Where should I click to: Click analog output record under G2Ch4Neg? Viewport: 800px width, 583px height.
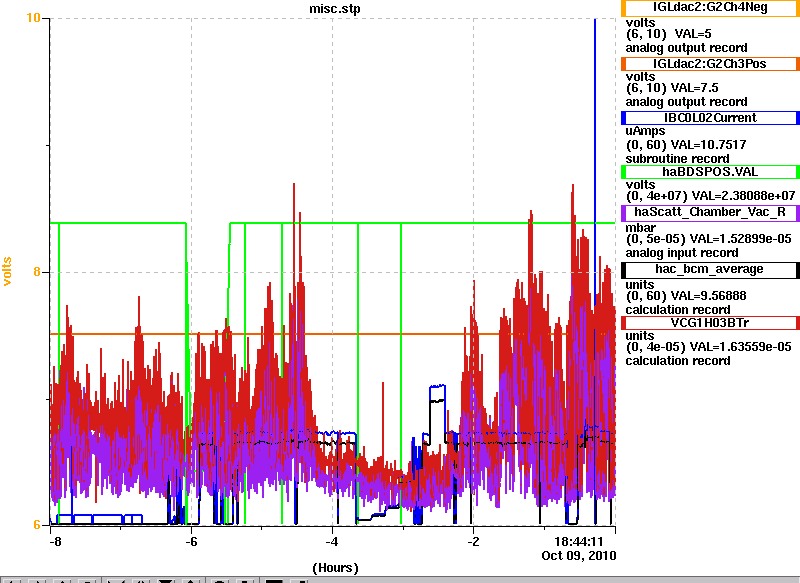687,48
